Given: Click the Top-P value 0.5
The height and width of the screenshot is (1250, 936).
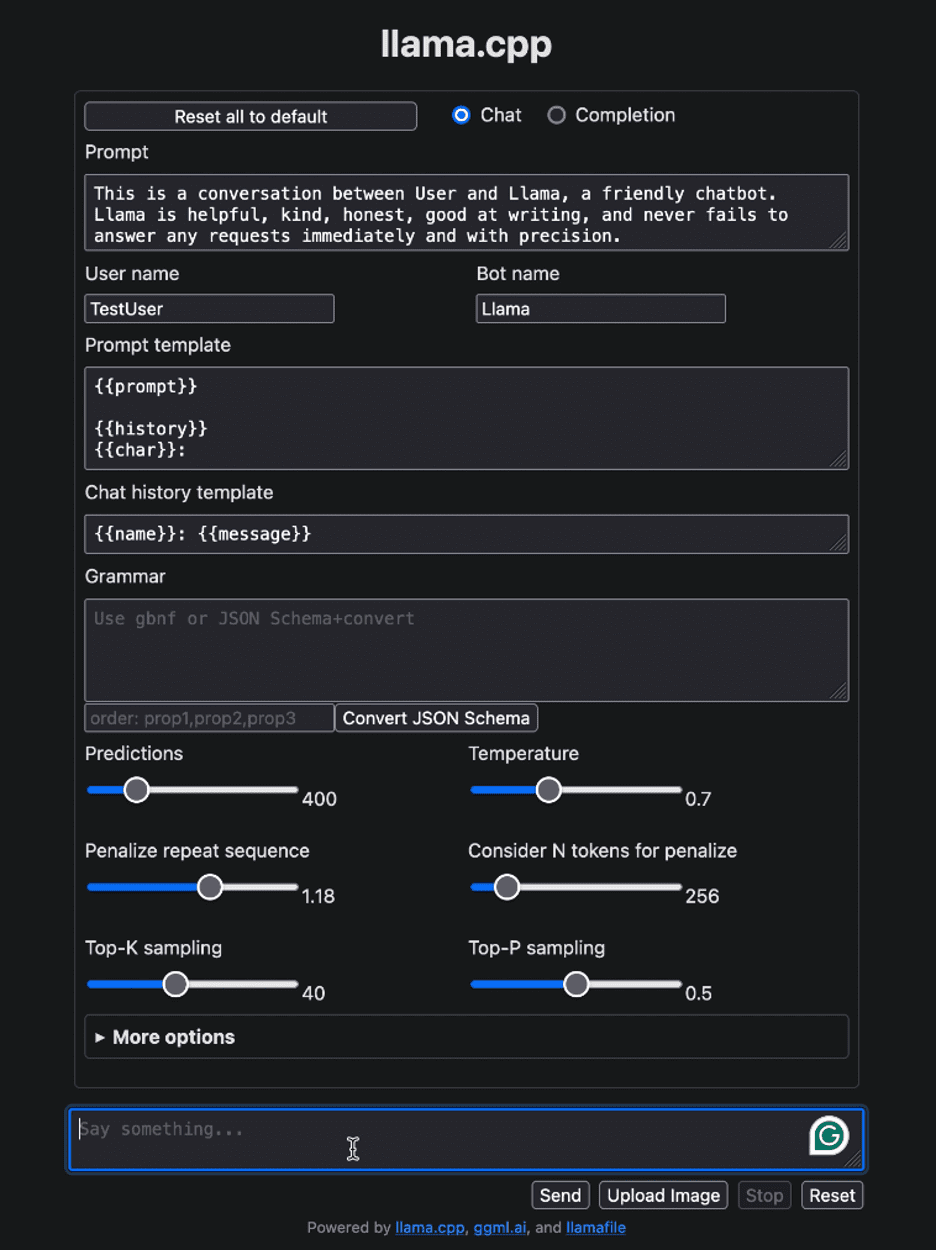Looking at the screenshot, I should tap(698, 993).
